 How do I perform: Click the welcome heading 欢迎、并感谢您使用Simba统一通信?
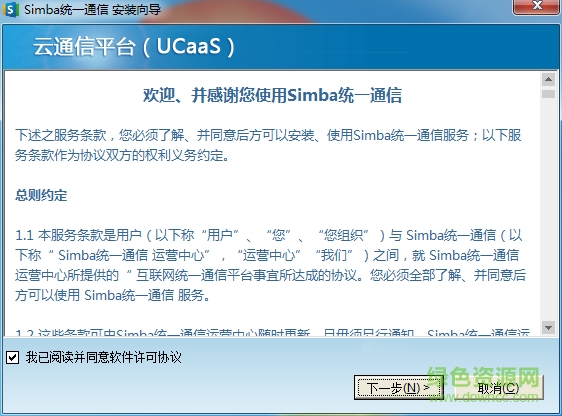pyautogui.click(x=272, y=95)
